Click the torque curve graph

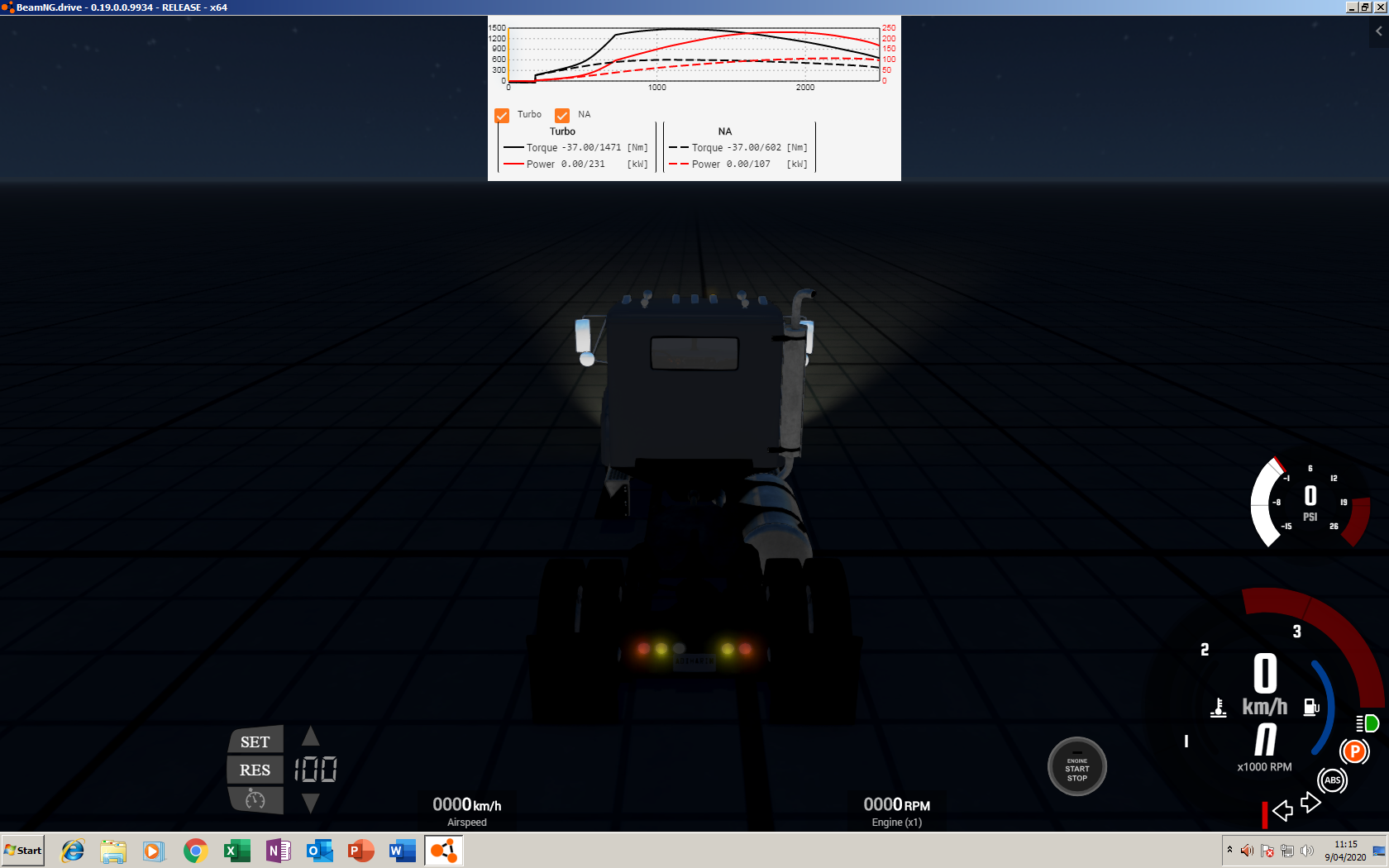[x=694, y=55]
